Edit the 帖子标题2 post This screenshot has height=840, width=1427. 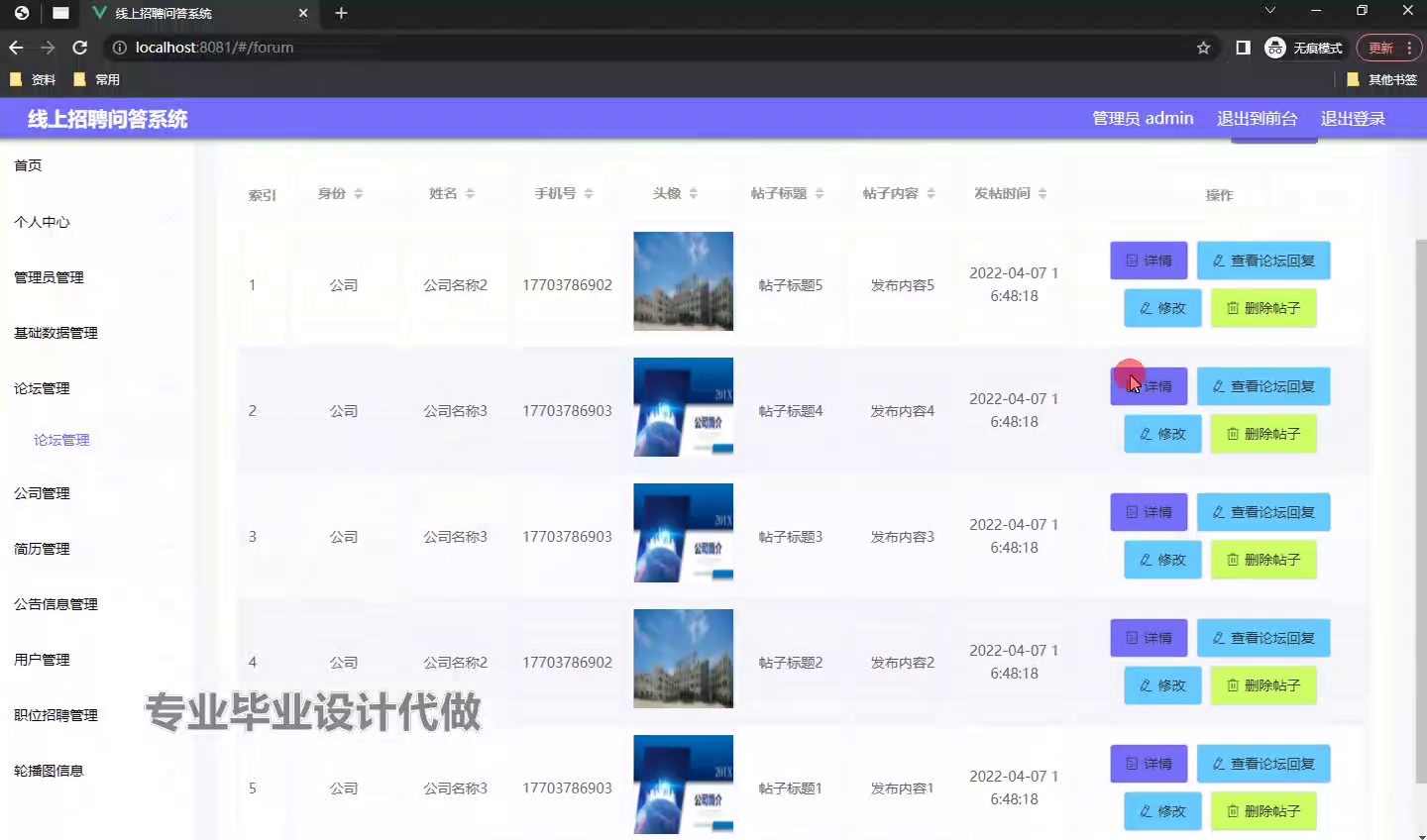(1162, 685)
